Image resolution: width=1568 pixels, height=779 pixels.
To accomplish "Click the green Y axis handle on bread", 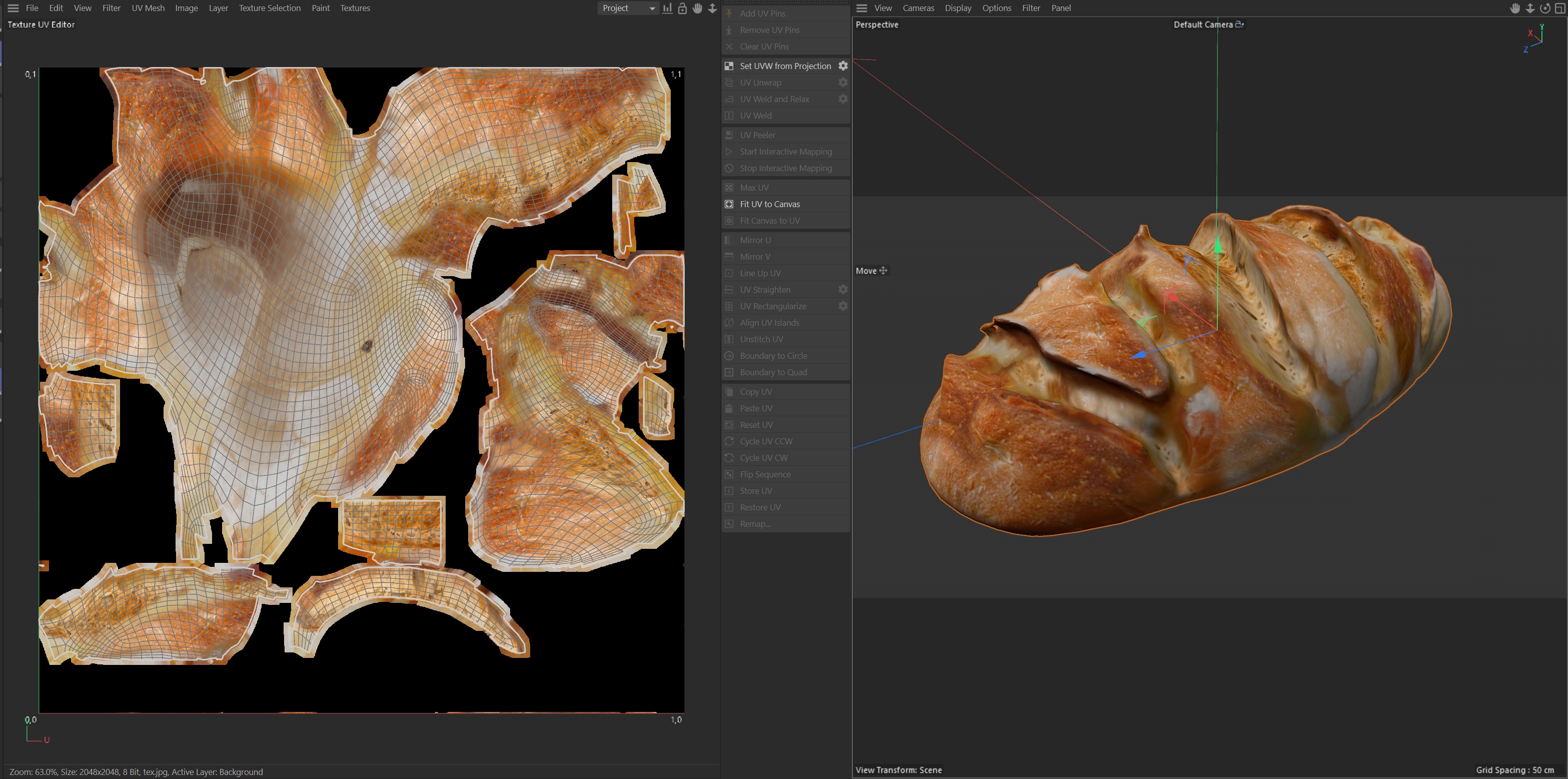I will pyautogui.click(x=1217, y=246).
